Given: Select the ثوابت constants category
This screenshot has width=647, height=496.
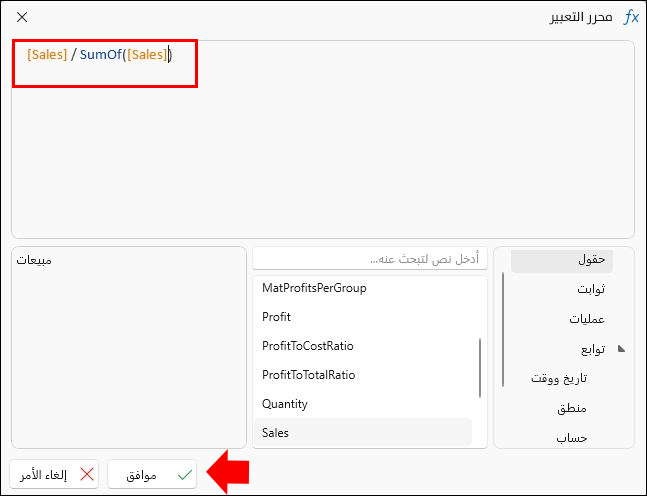Looking at the screenshot, I should point(591,290).
